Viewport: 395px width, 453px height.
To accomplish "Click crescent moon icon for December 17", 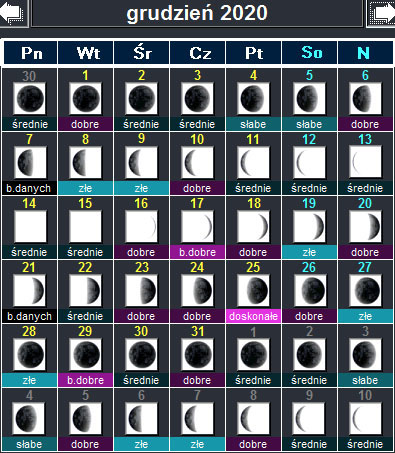I will coord(197,227).
